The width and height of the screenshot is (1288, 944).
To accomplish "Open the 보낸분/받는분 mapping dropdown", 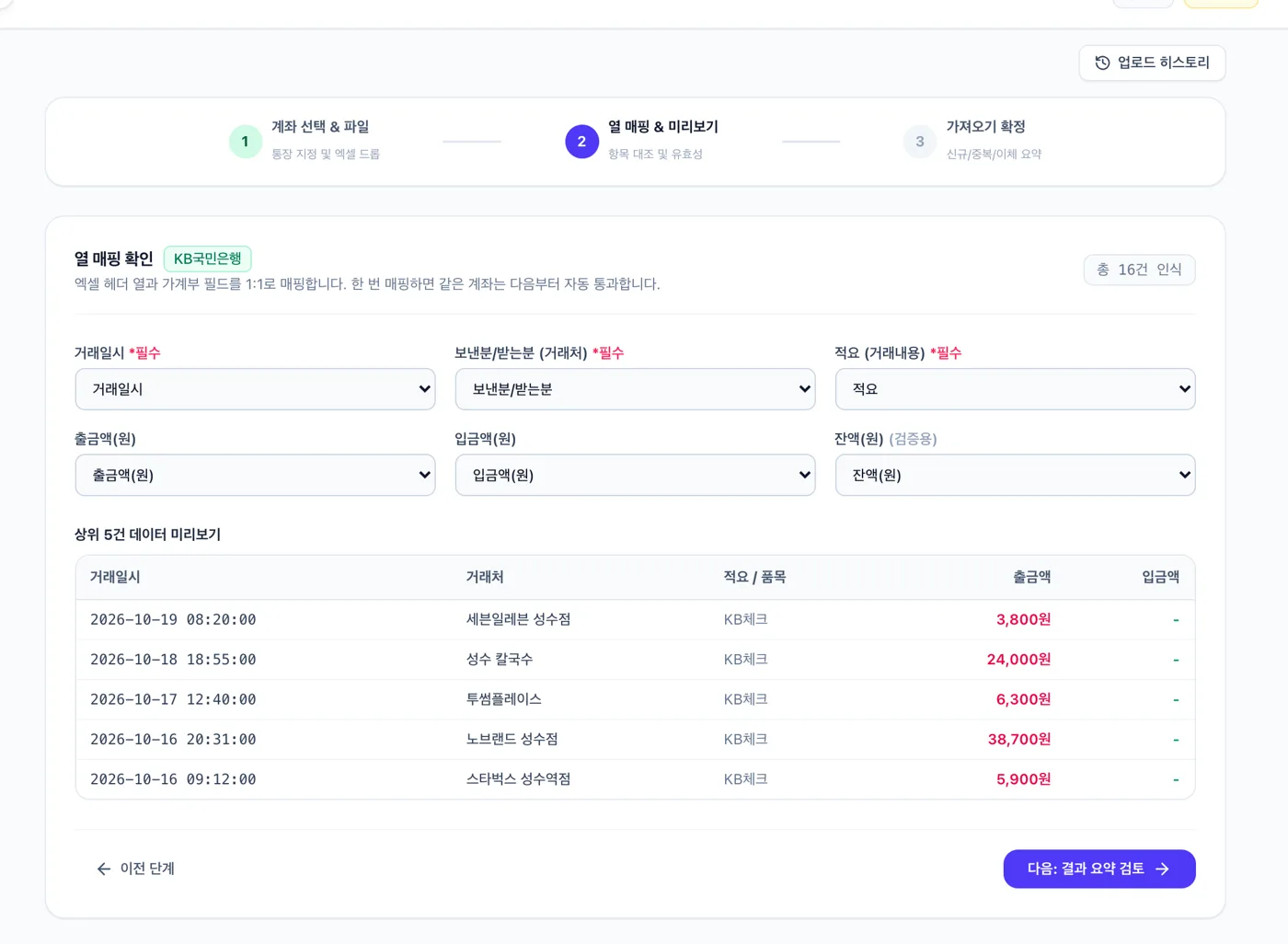I will point(635,389).
